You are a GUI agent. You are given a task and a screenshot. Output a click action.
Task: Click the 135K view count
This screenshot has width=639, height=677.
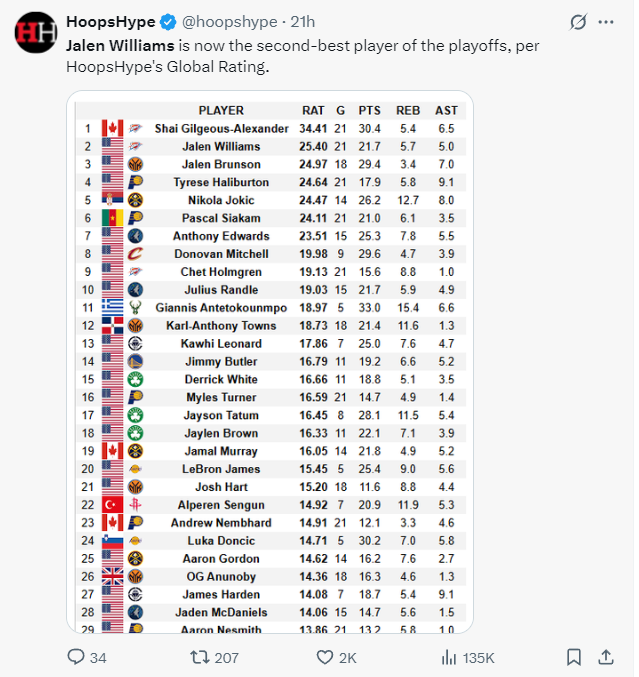[477, 657]
